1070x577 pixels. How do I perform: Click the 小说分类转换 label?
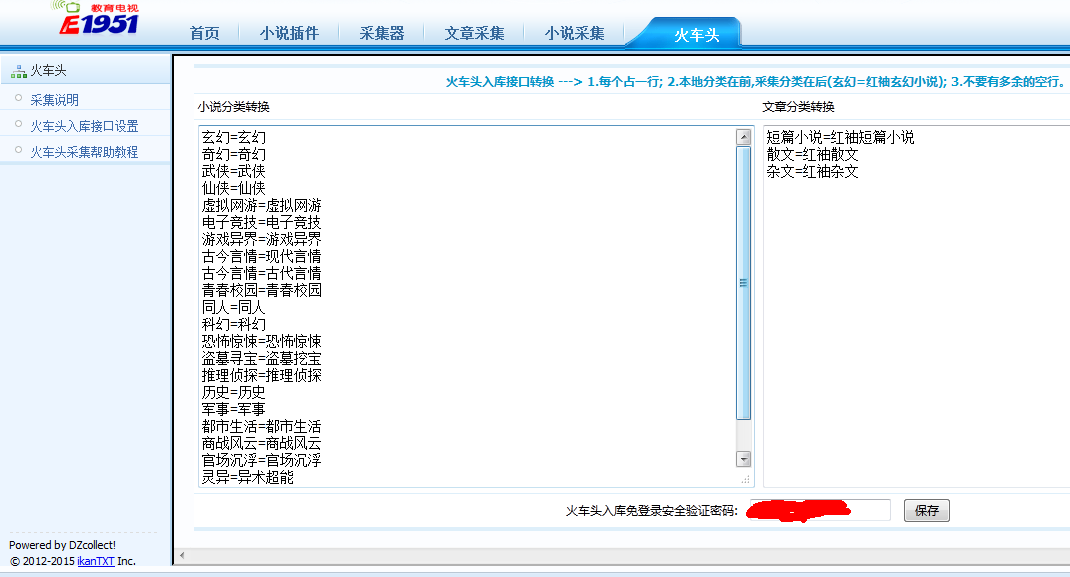[x=233, y=107]
